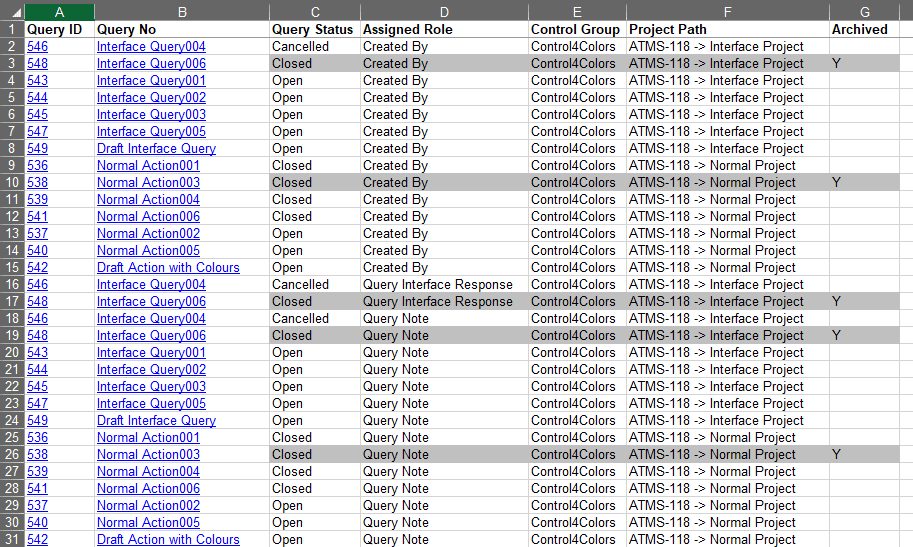Open Query ID link 538 in row 10
This screenshot has width=913, height=547.
click(x=37, y=182)
